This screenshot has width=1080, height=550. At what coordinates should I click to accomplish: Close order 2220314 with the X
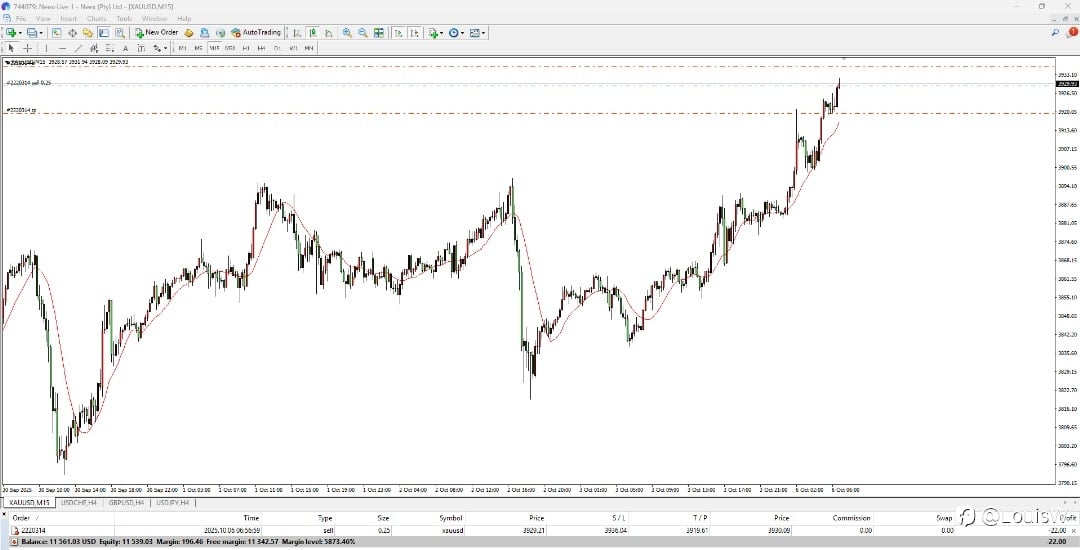pos(1073,531)
